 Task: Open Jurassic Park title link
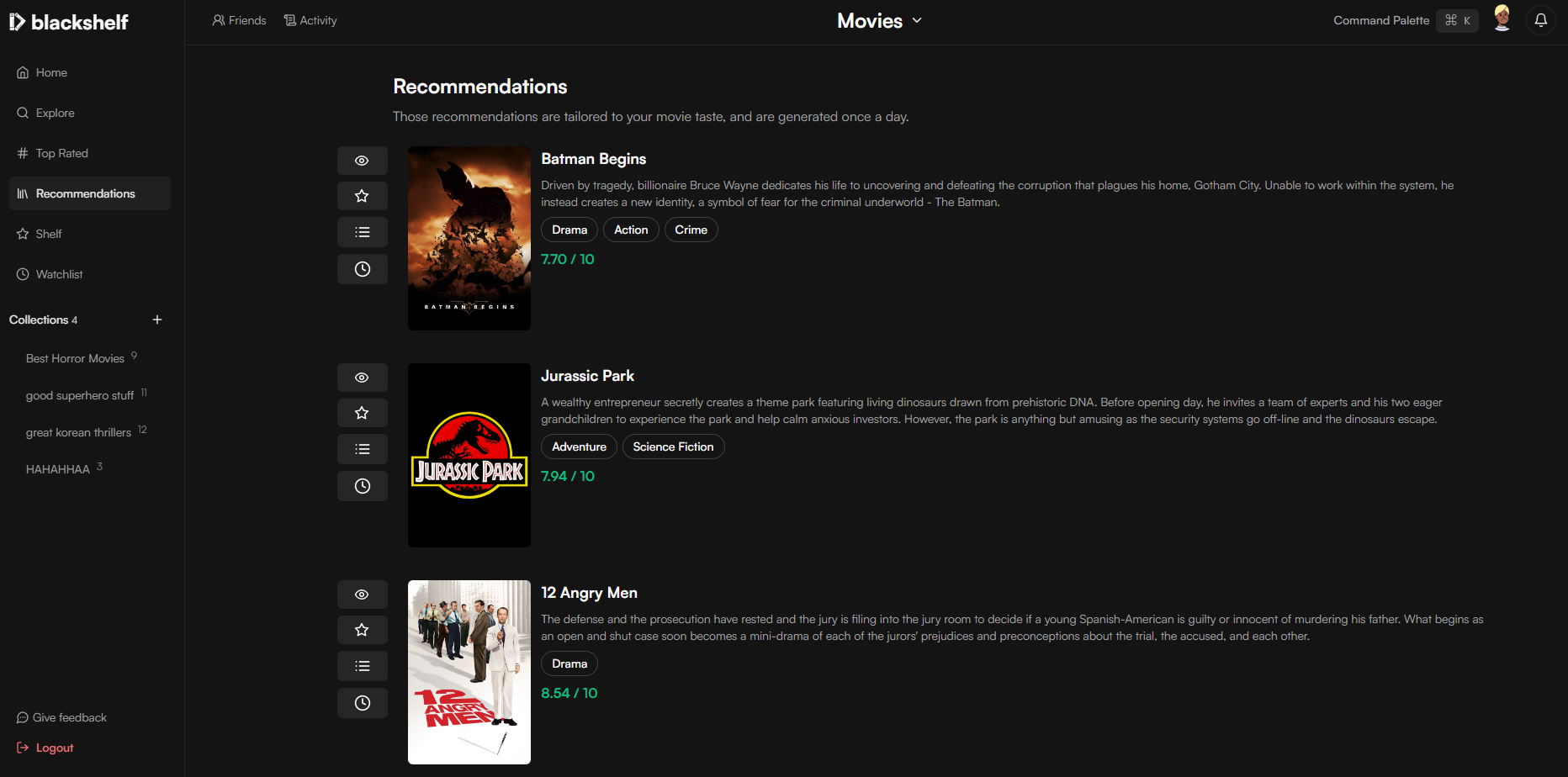click(x=587, y=376)
